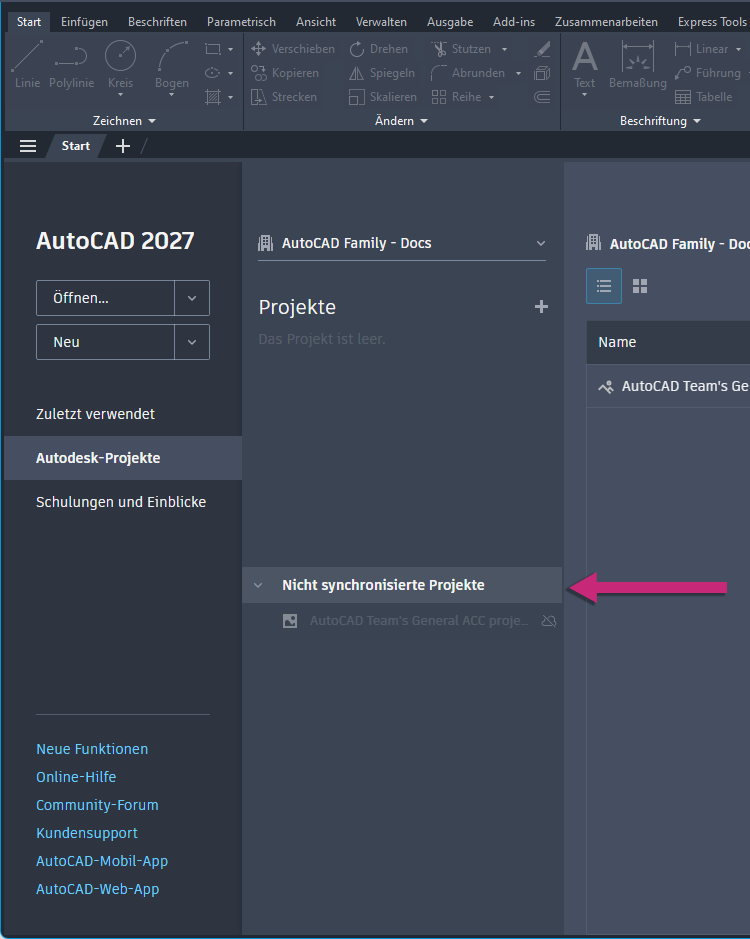Select Schulungen und Einblicke in sidebar
This screenshot has height=939, width=750.
point(123,502)
